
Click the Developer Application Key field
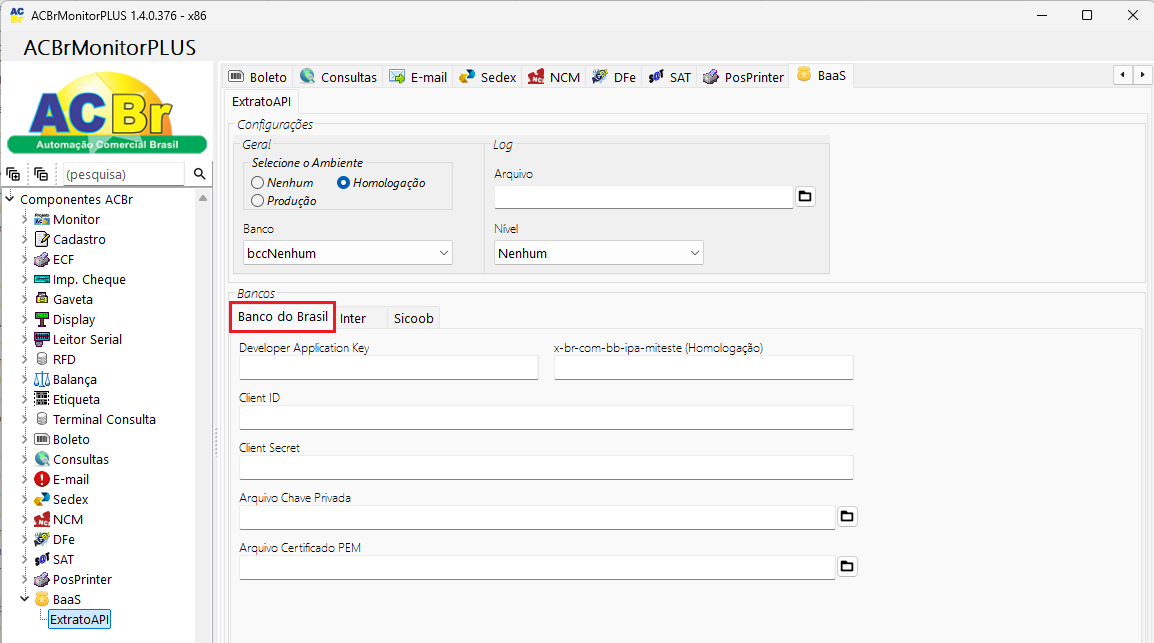388,367
